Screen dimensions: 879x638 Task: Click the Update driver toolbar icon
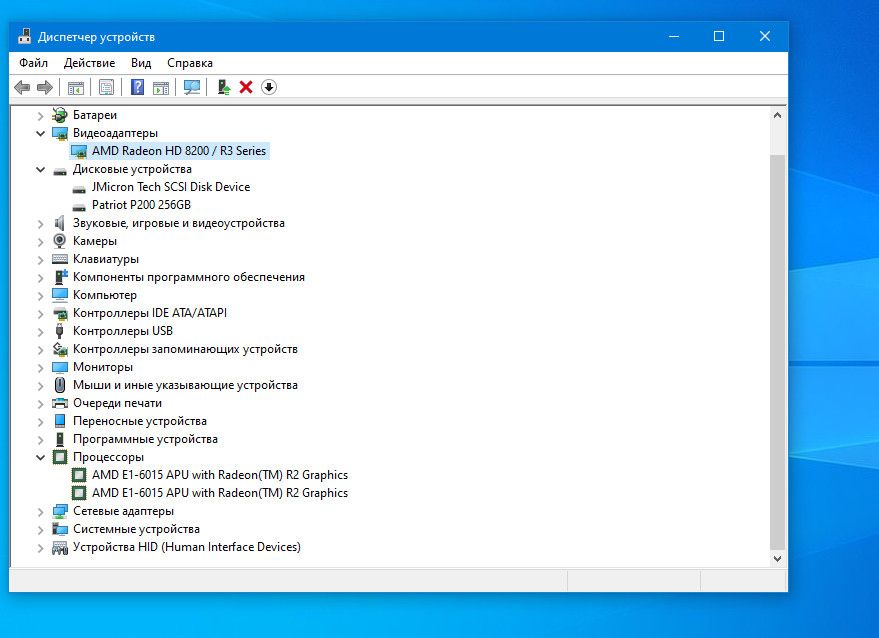click(224, 87)
